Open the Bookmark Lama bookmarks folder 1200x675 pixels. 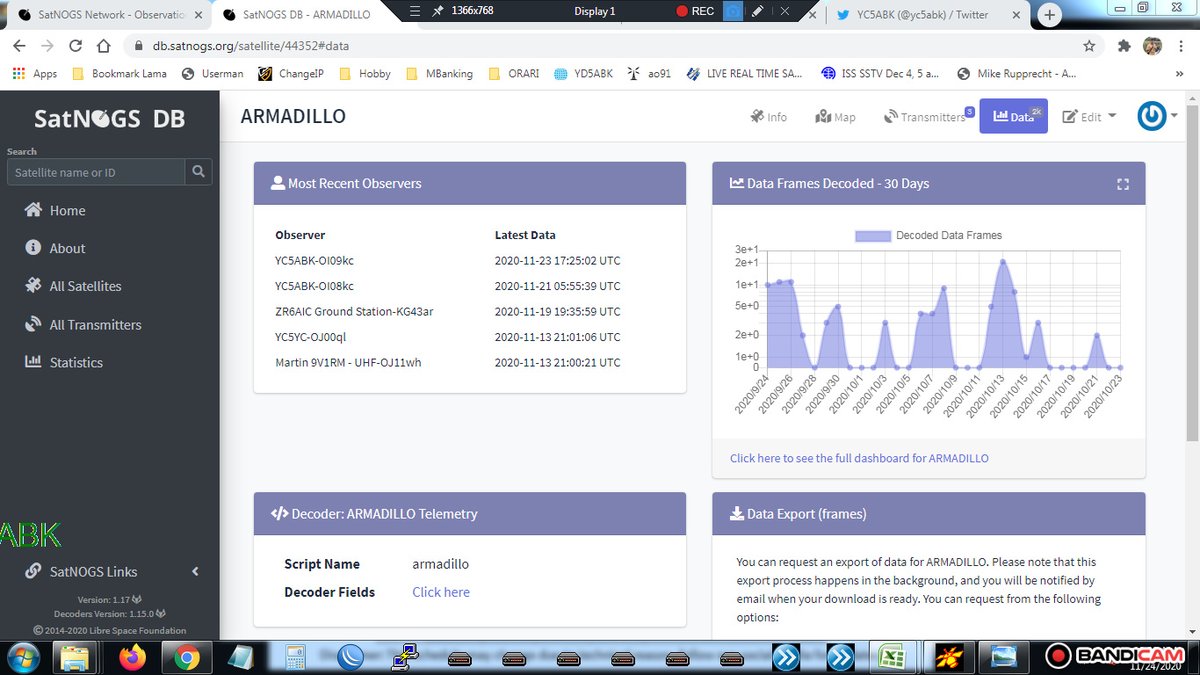120,73
